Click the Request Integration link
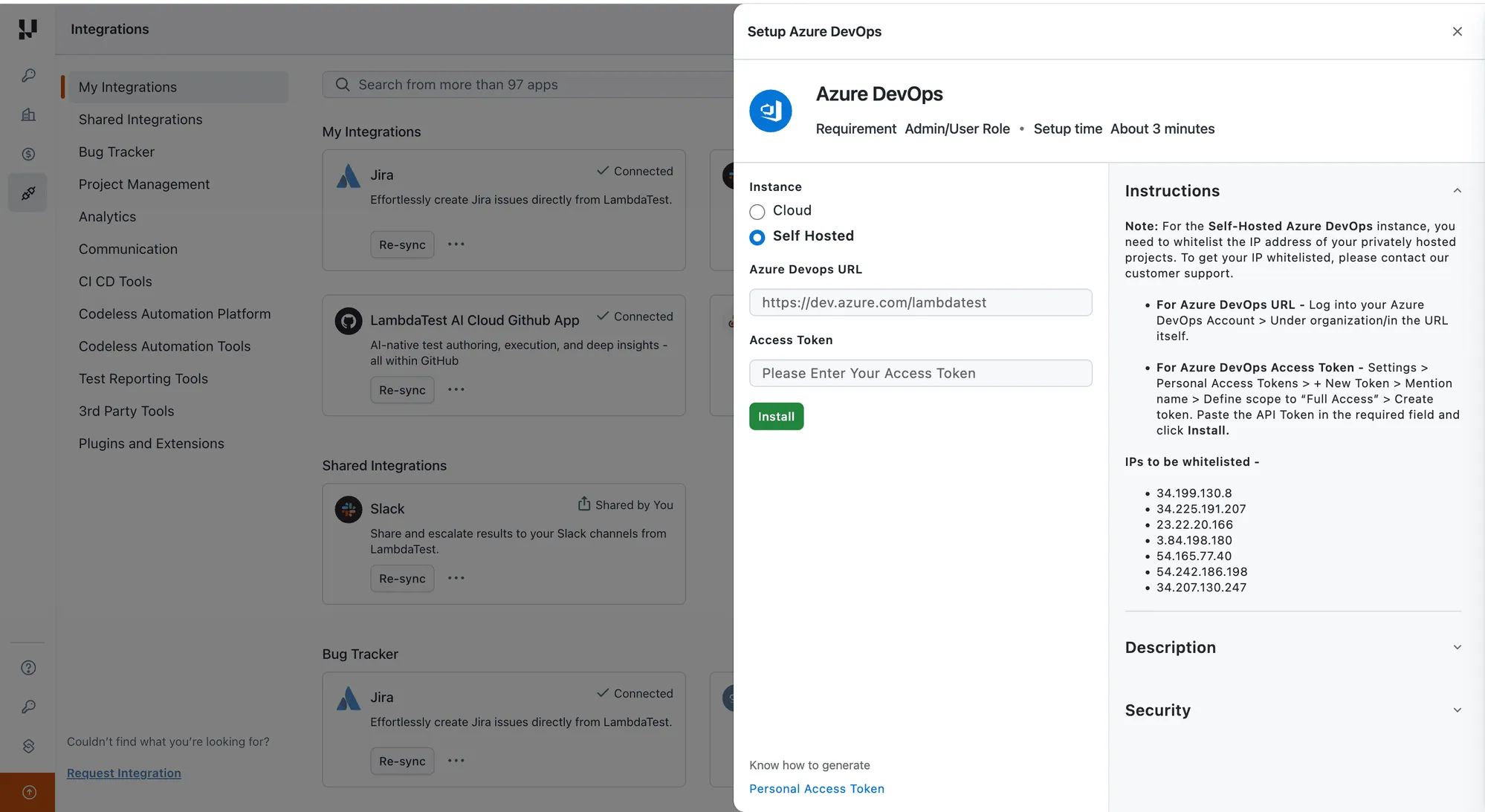 [x=123, y=773]
